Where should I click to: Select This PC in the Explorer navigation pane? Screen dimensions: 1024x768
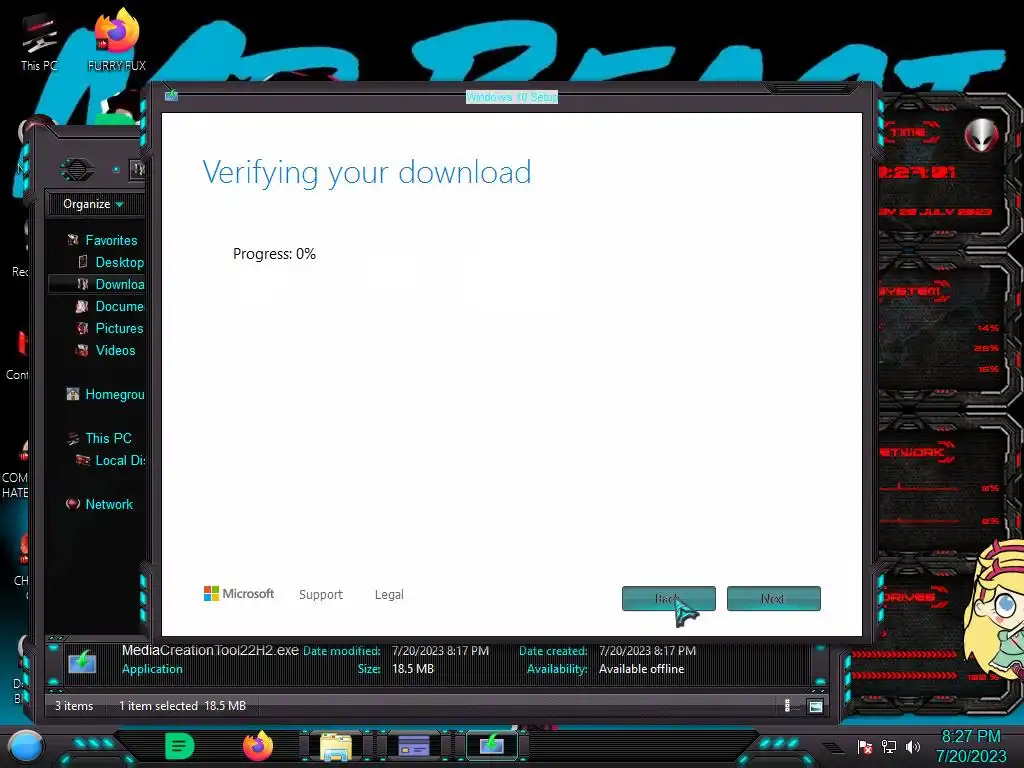click(108, 438)
